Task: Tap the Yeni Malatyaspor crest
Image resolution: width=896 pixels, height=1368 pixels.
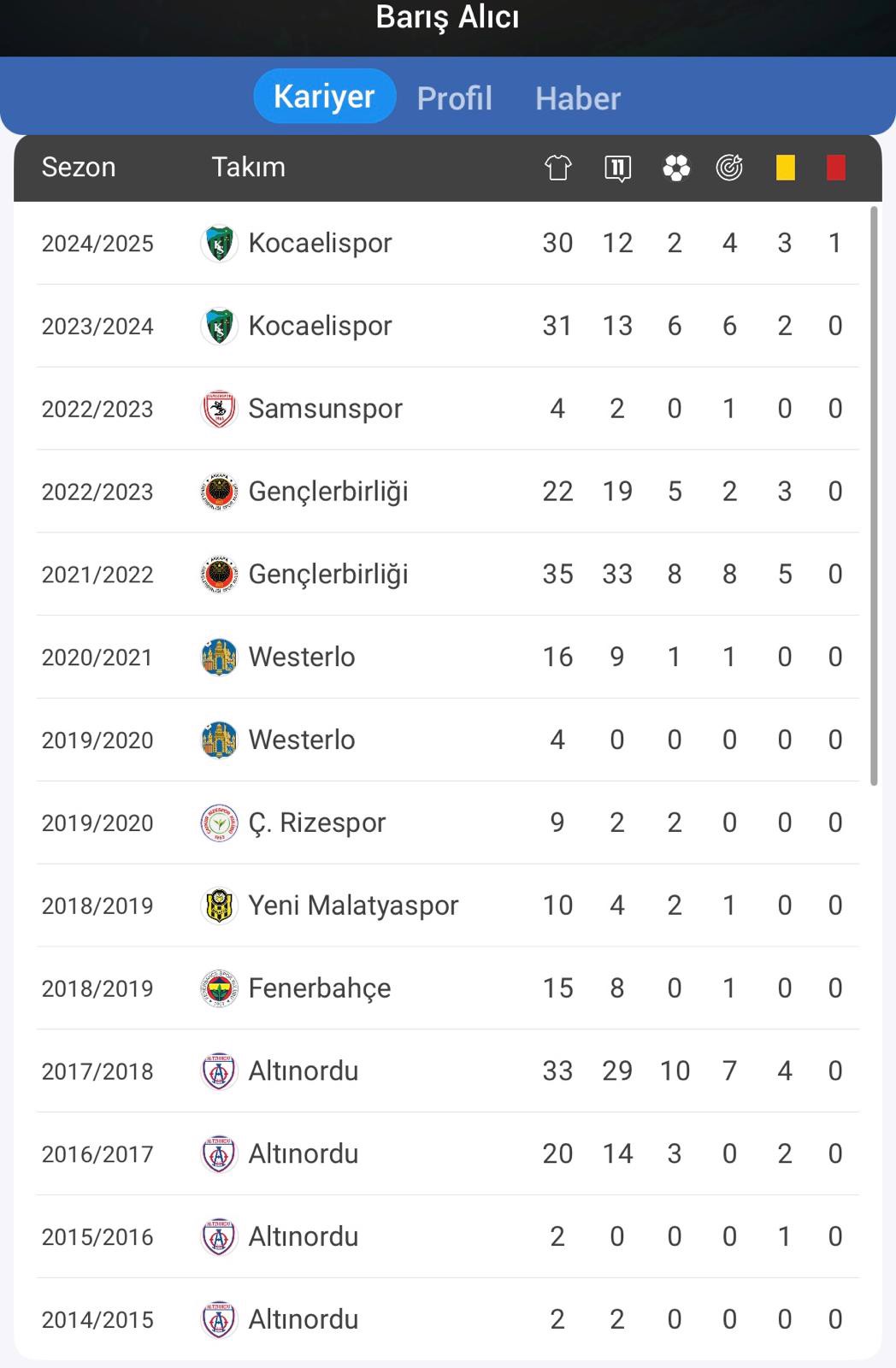Action: click(218, 905)
